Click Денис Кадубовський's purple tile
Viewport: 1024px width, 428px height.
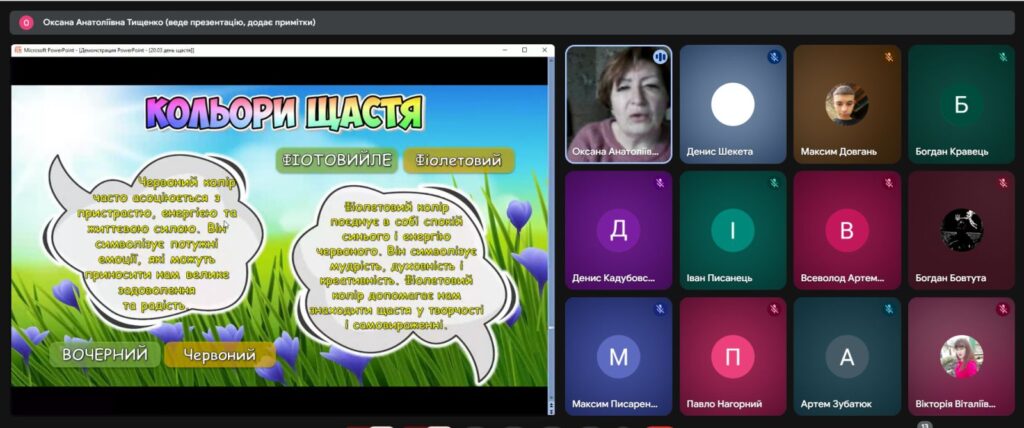(x=618, y=230)
